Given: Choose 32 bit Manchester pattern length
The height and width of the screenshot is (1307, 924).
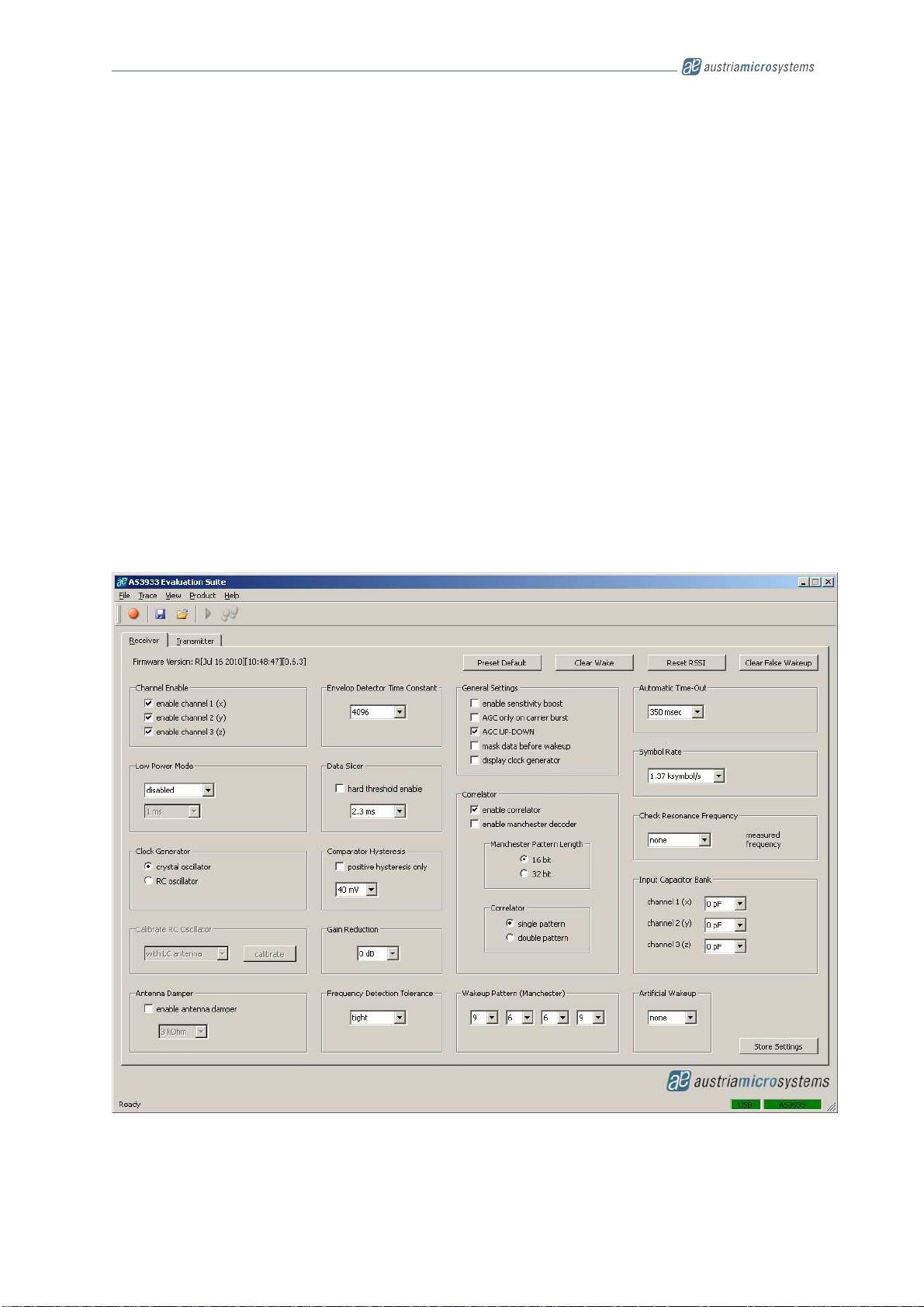Looking at the screenshot, I should [x=524, y=873].
